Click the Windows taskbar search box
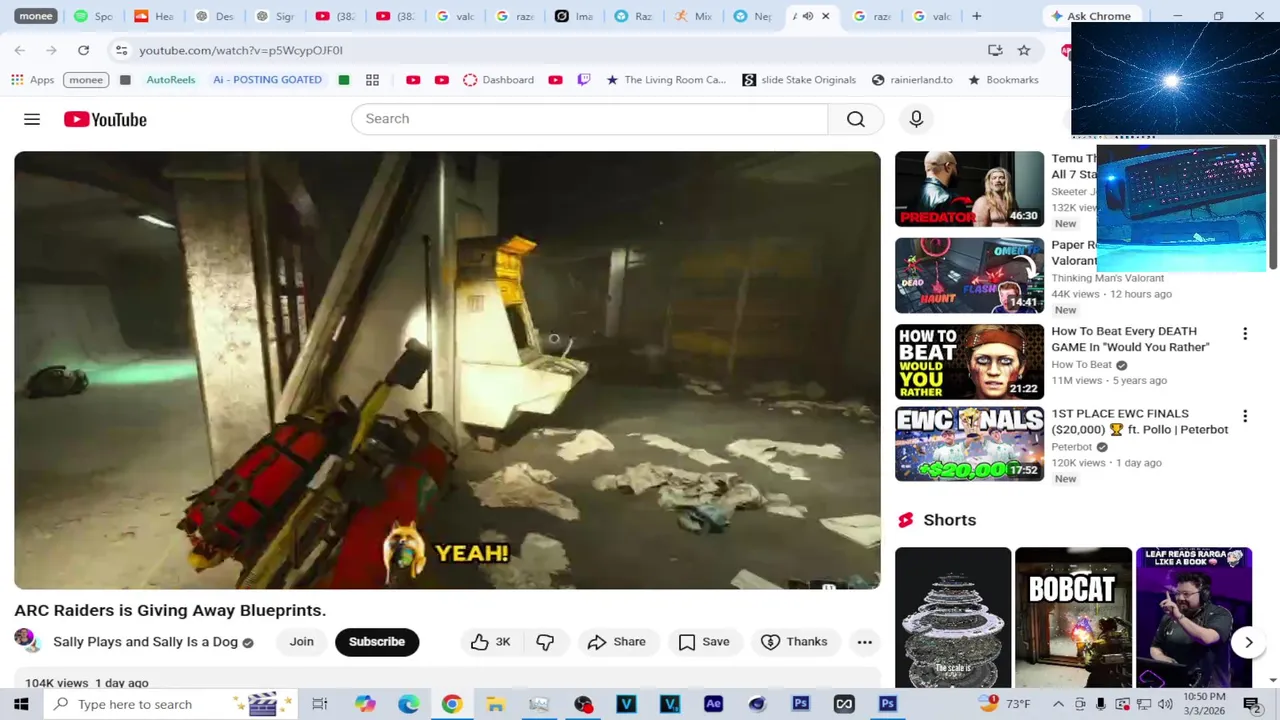The image size is (1280, 720). 172,704
